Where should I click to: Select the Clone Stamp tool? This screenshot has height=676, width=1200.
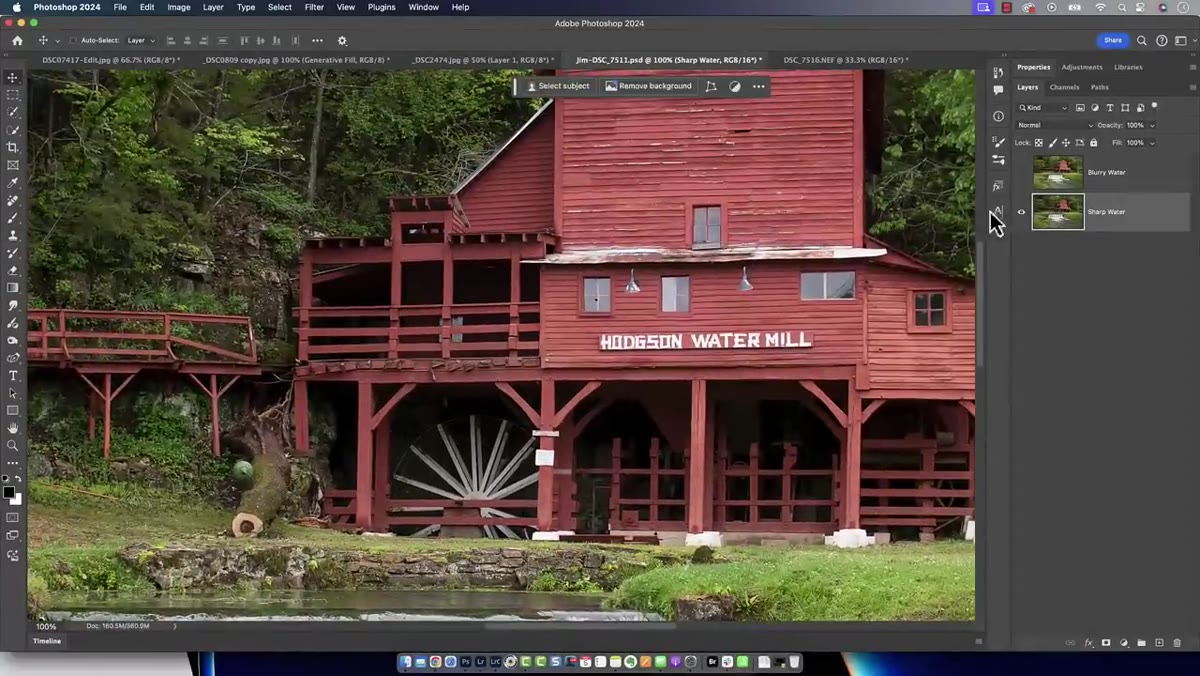pyautogui.click(x=13, y=236)
